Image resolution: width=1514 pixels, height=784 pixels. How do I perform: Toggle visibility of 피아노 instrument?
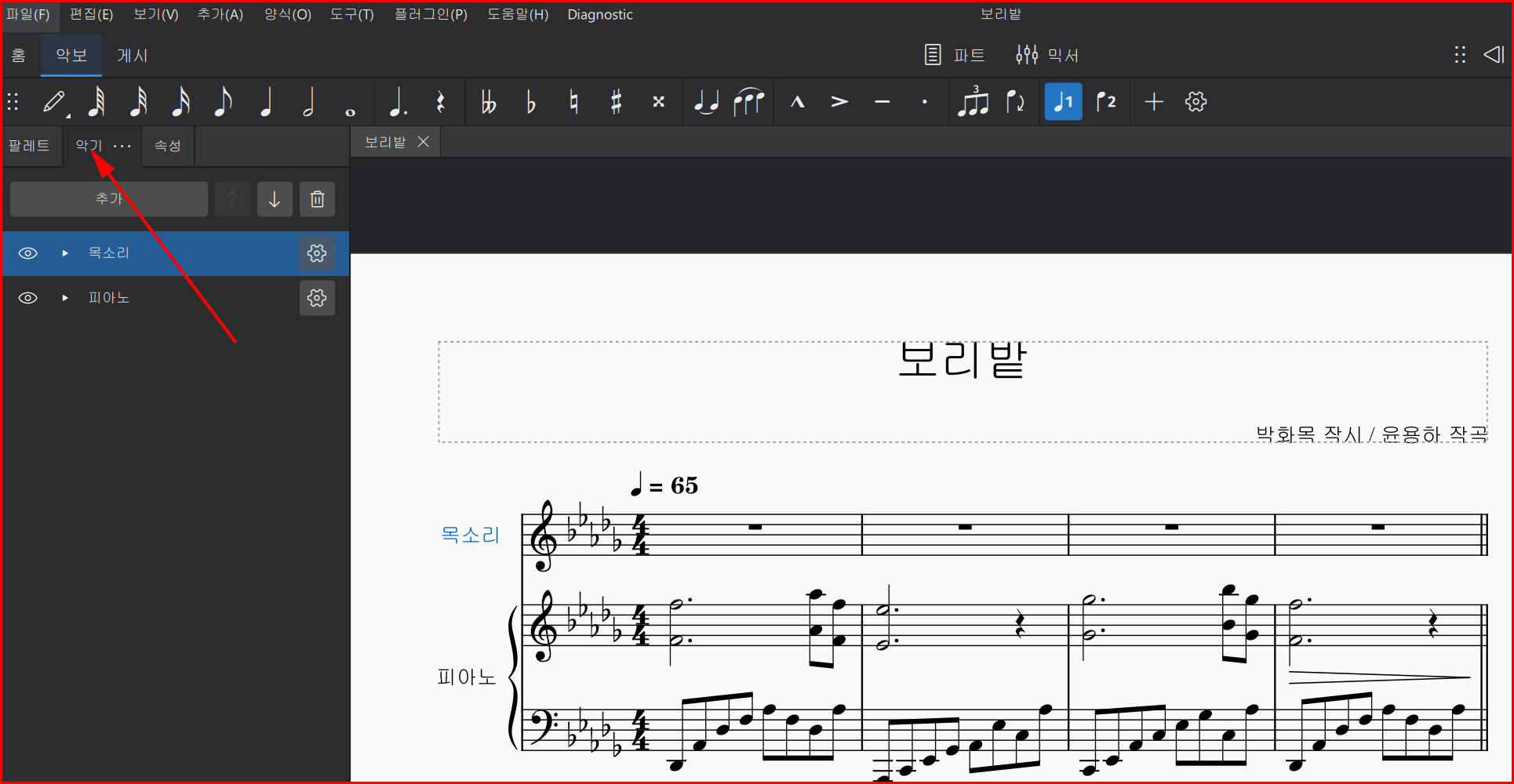[28, 298]
